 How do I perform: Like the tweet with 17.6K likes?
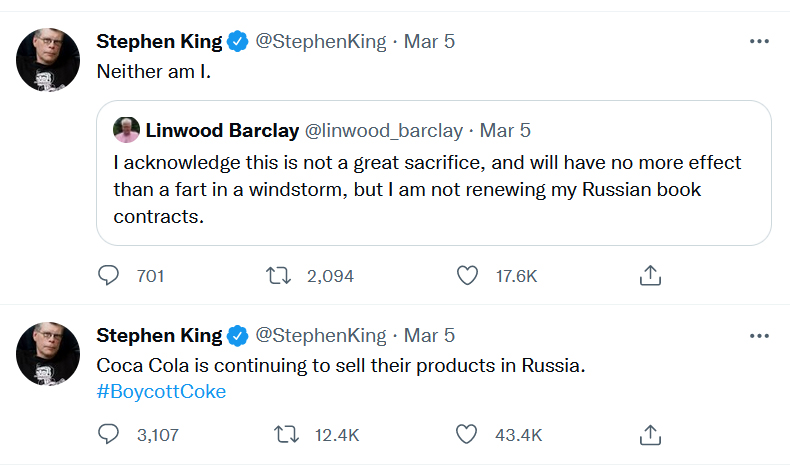(x=467, y=275)
